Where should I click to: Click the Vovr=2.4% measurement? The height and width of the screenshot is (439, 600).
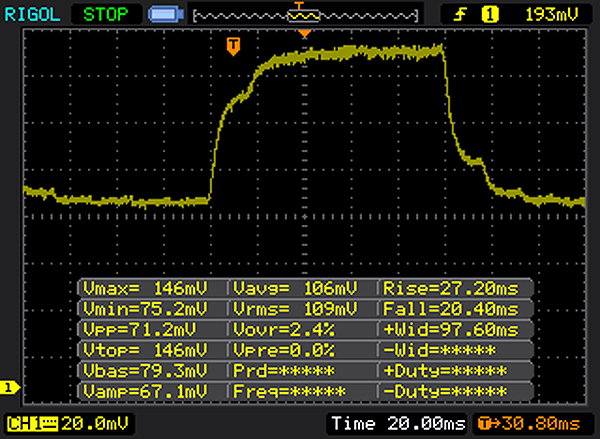(284, 329)
